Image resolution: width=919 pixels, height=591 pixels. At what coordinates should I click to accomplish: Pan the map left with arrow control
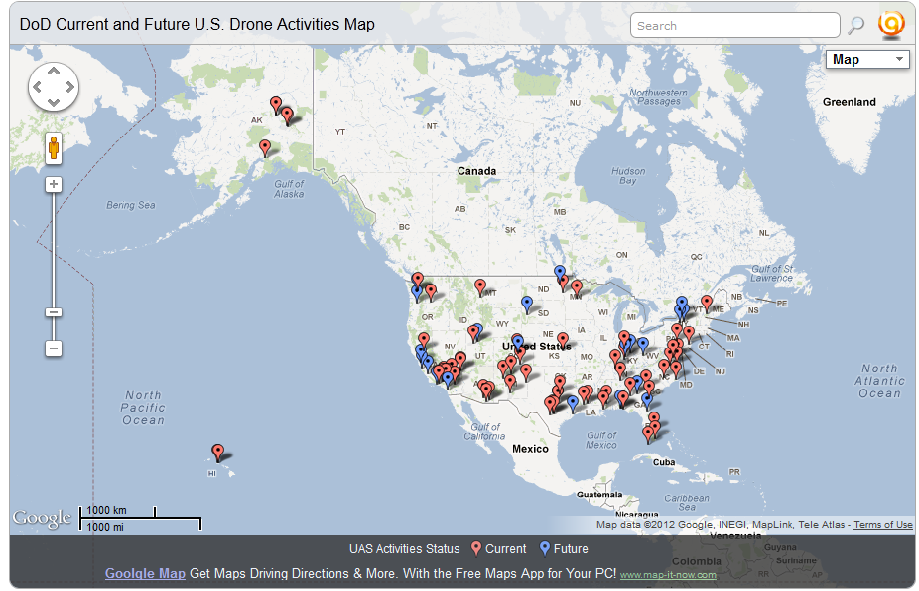pyautogui.click(x=38, y=87)
